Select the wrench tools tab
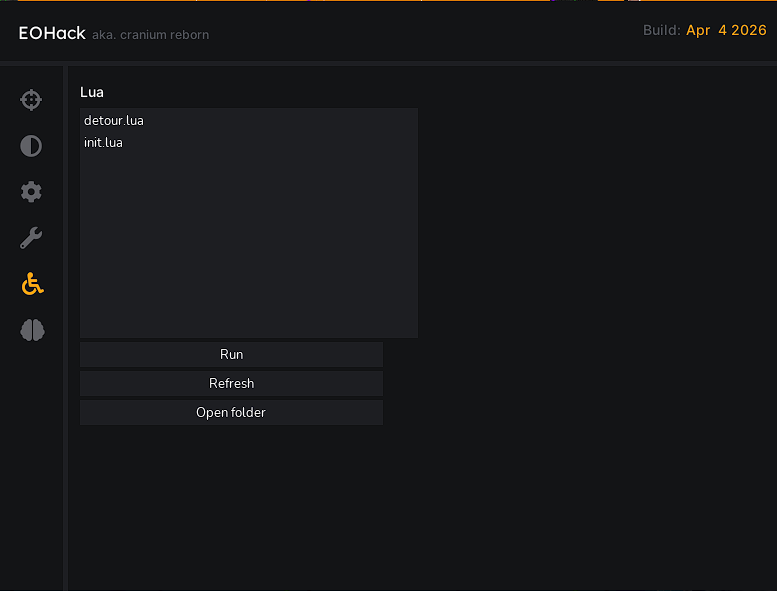This screenshot has height=591, width=777. [31, 238]
